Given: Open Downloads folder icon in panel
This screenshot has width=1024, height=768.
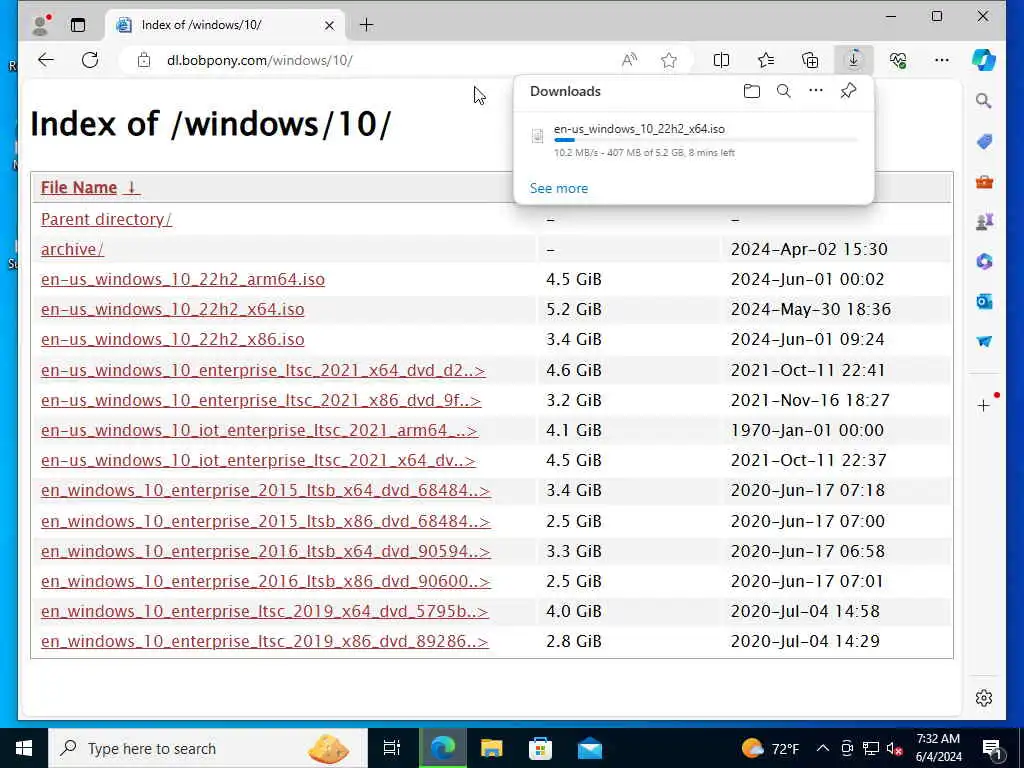Looking at the screenshot, I should pyautogui.click(x=752, y=91).
